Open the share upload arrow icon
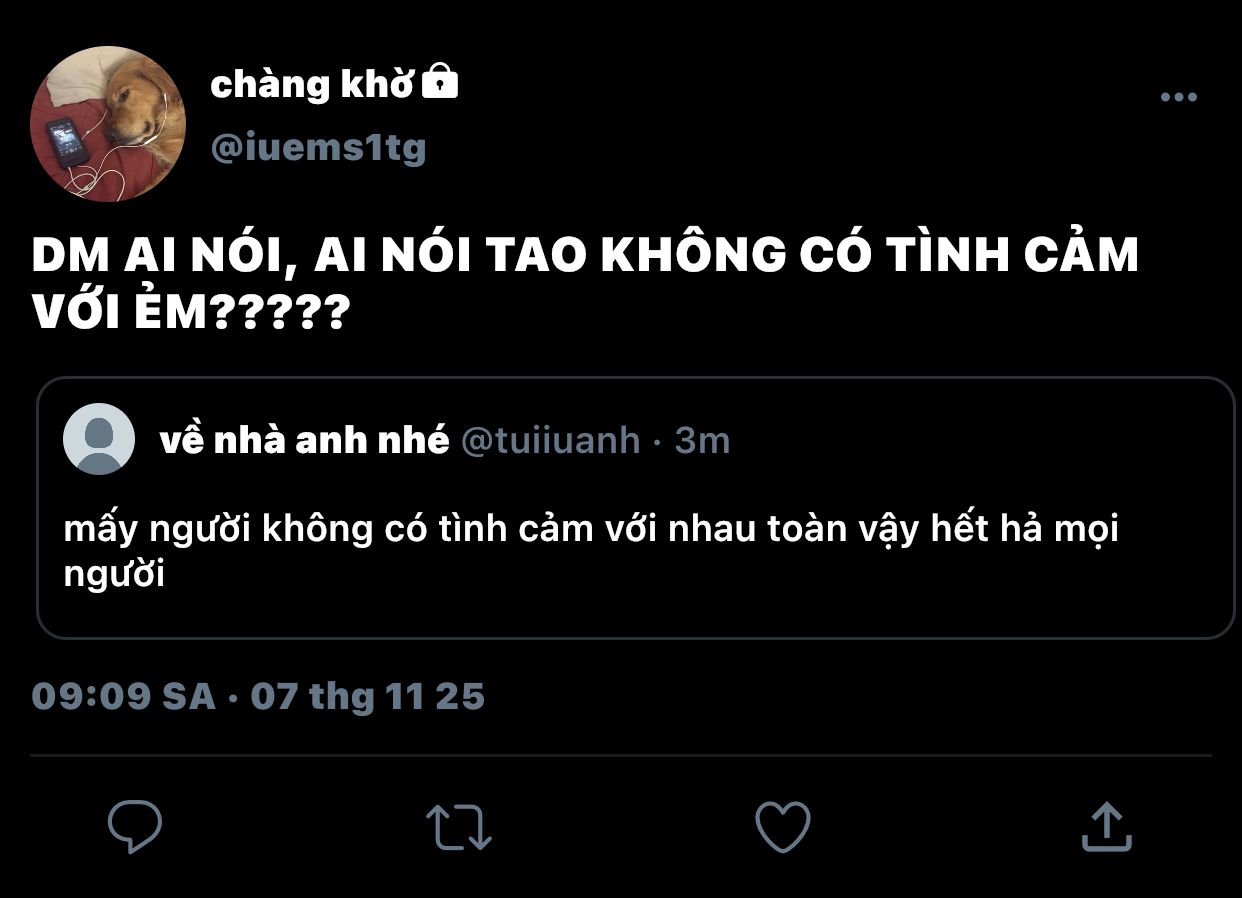 (x=1107, y=827)
